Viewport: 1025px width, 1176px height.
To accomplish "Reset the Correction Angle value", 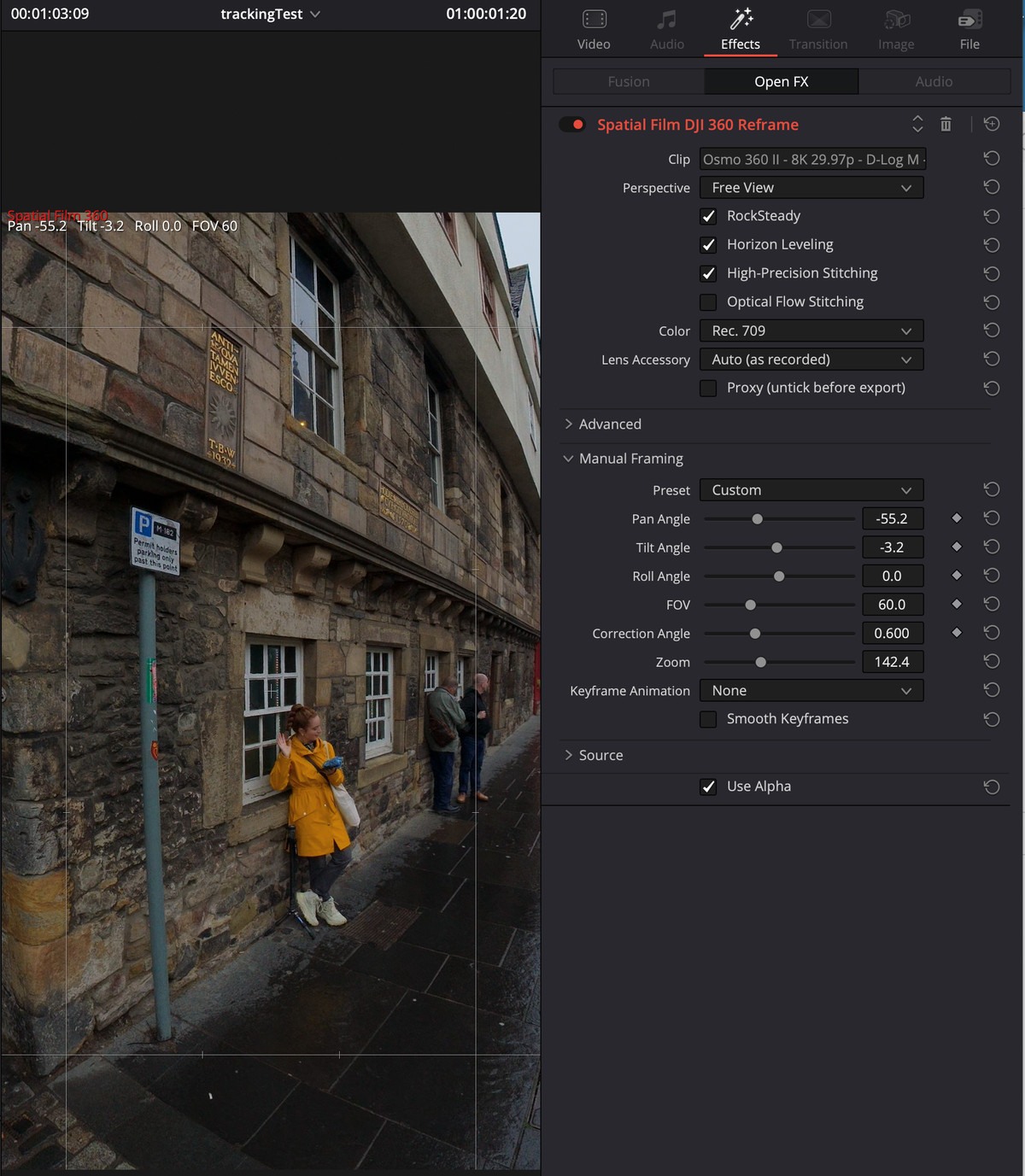I will point(992,633).
